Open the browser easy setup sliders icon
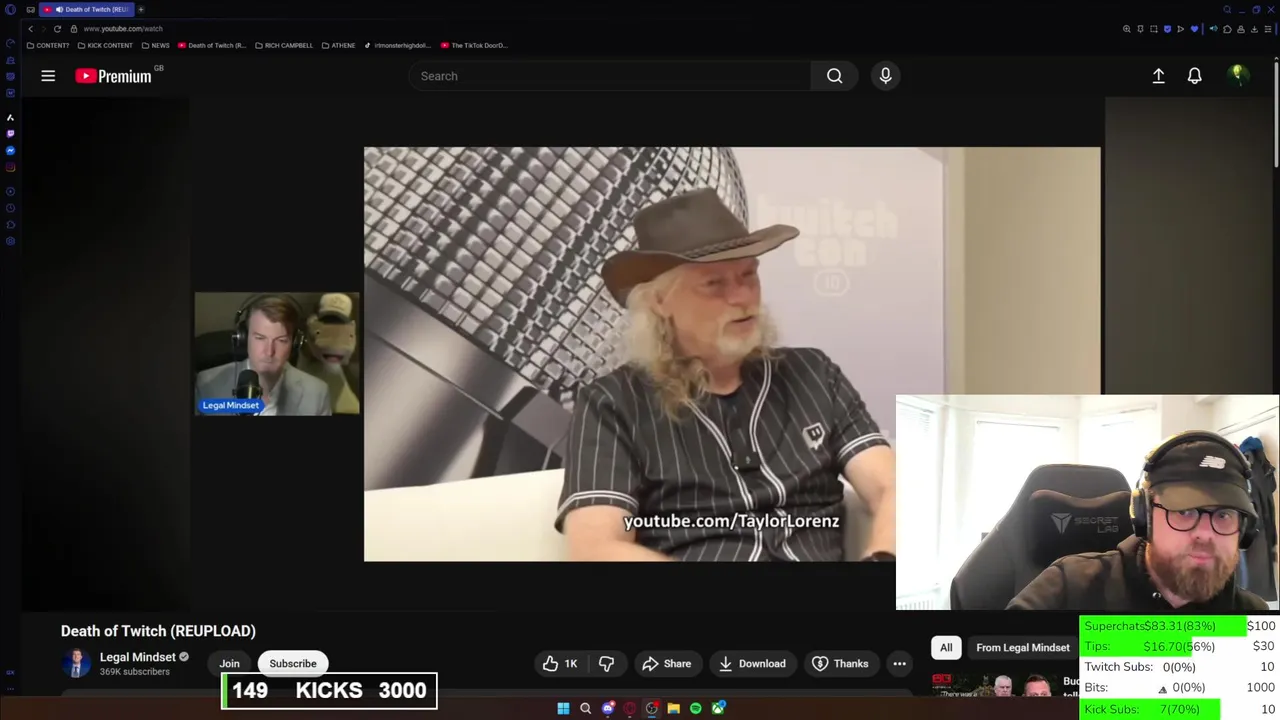This screenshot has width=1280, height=720. [x=1268, y=29]
